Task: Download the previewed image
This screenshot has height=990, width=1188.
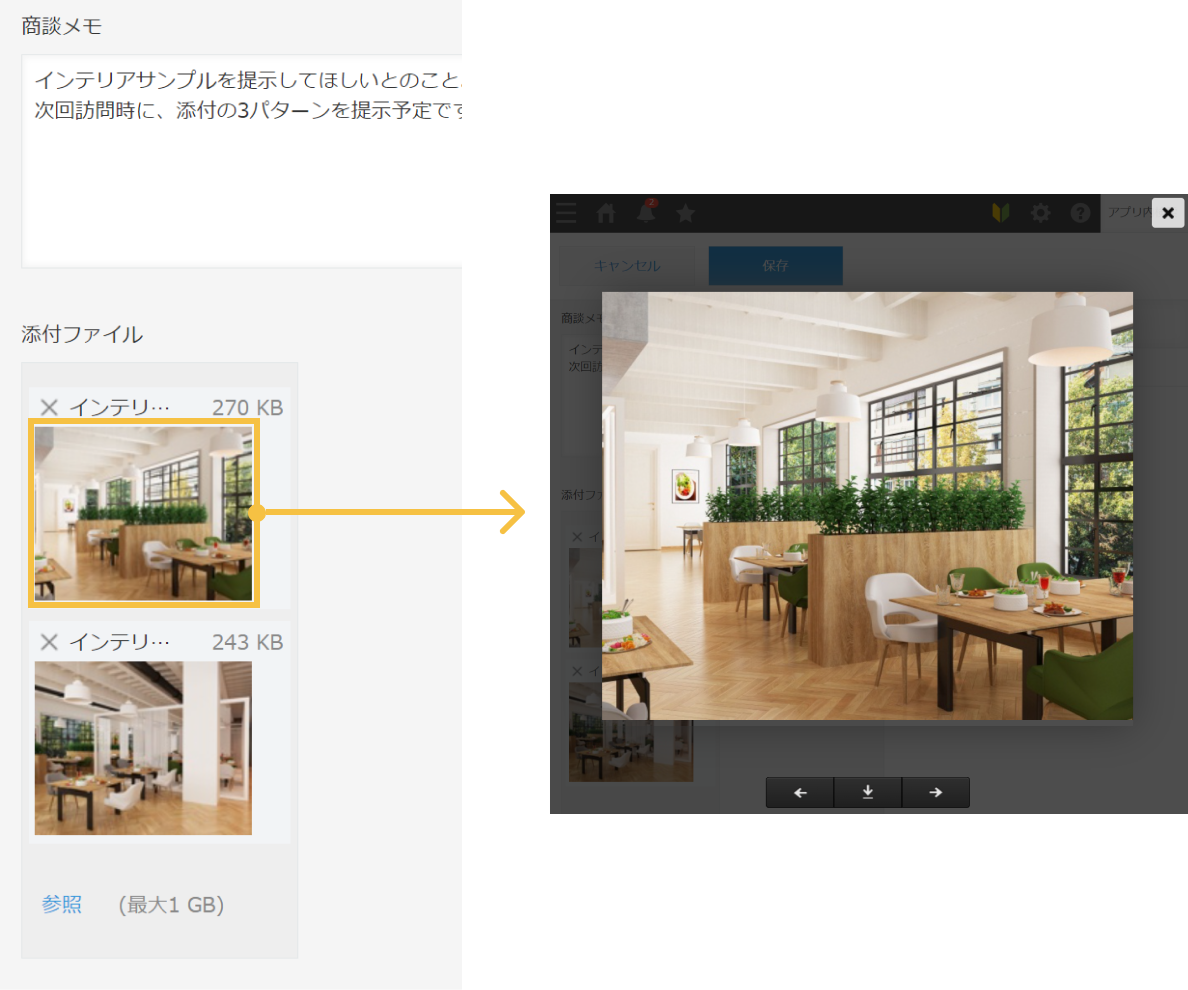Action: click(x=867, y=792)
